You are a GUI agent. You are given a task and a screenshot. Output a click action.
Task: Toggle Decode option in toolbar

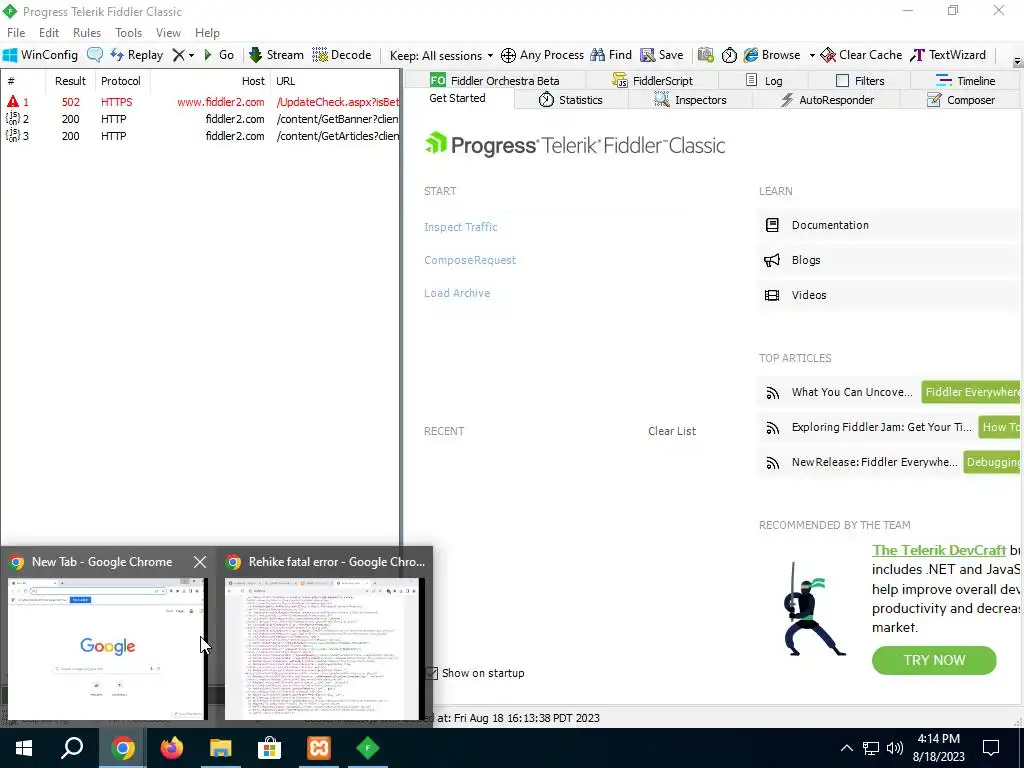(x=342, y=55)
